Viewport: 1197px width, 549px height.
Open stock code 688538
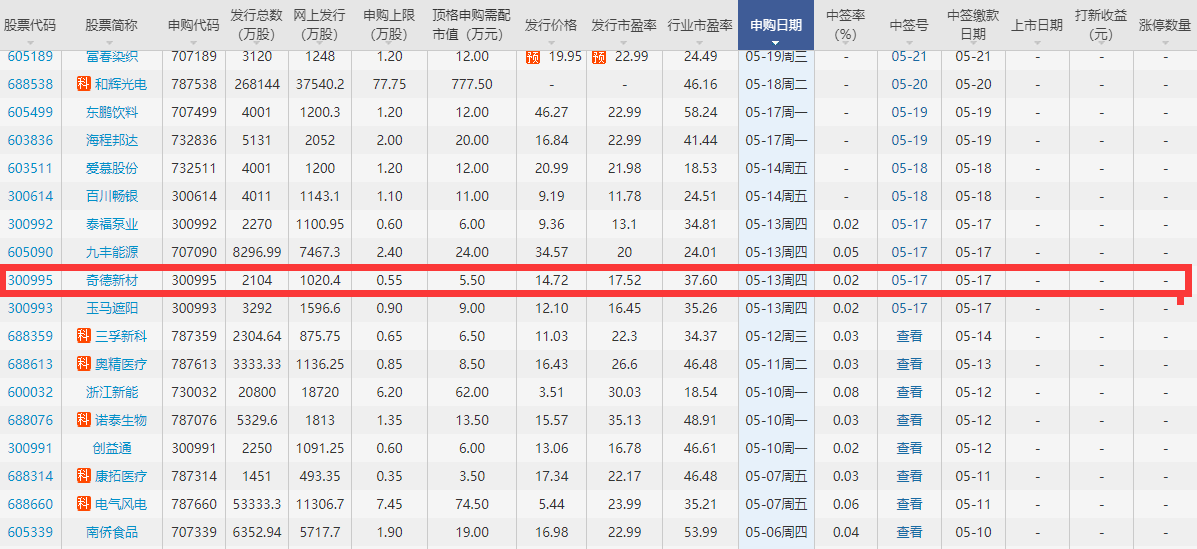(30, 84)
